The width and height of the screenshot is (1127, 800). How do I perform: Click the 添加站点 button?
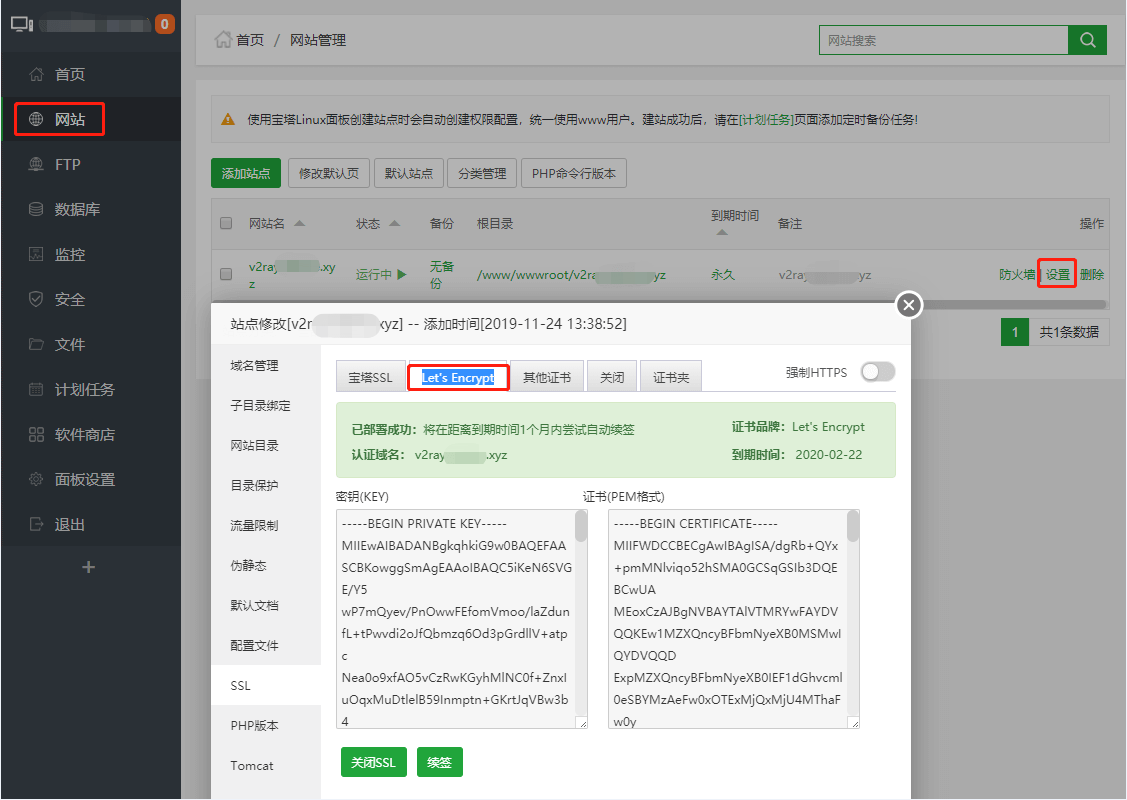[x=246, y=173]
